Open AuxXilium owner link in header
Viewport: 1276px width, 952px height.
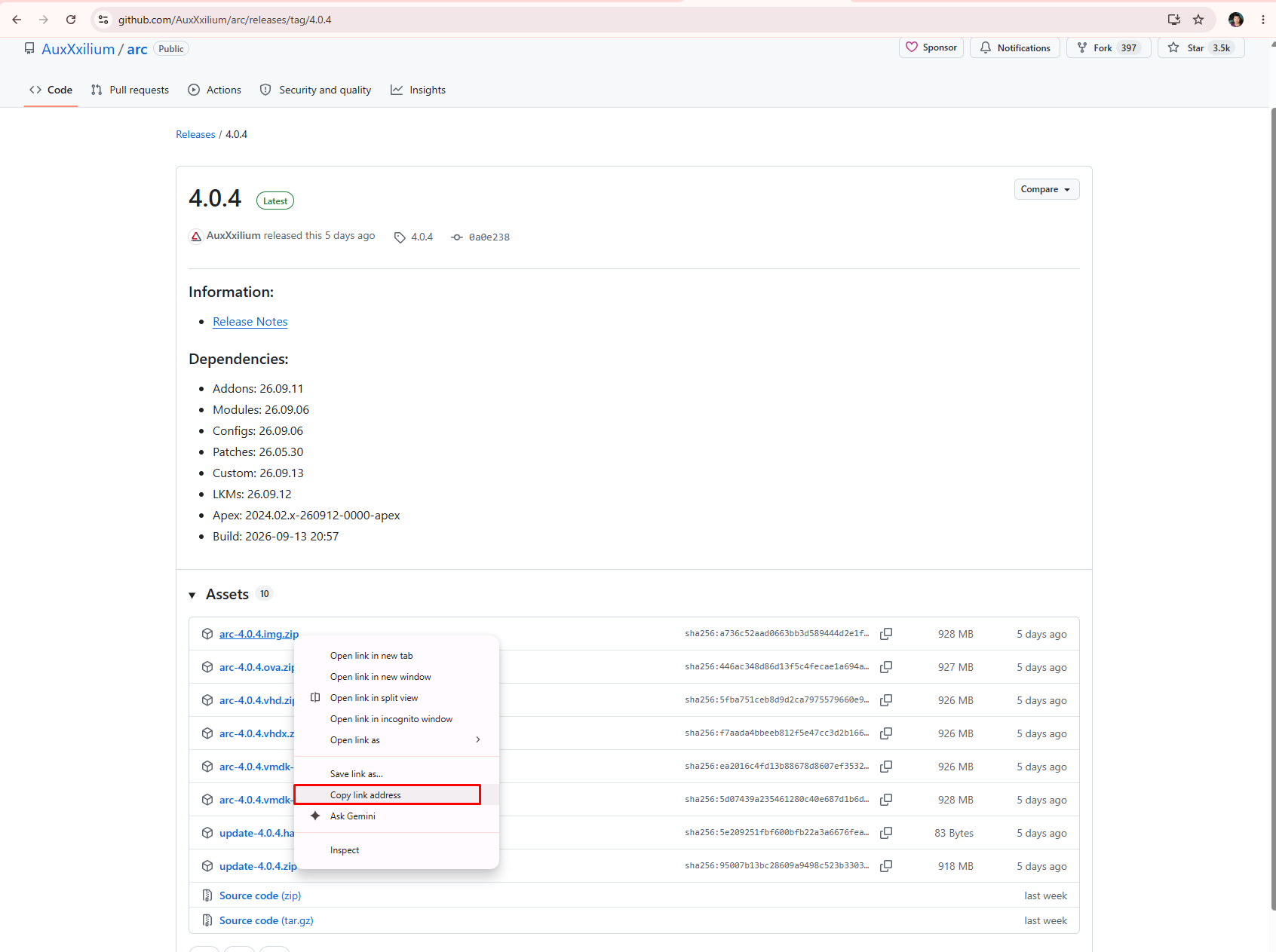(x=78, y=49)
